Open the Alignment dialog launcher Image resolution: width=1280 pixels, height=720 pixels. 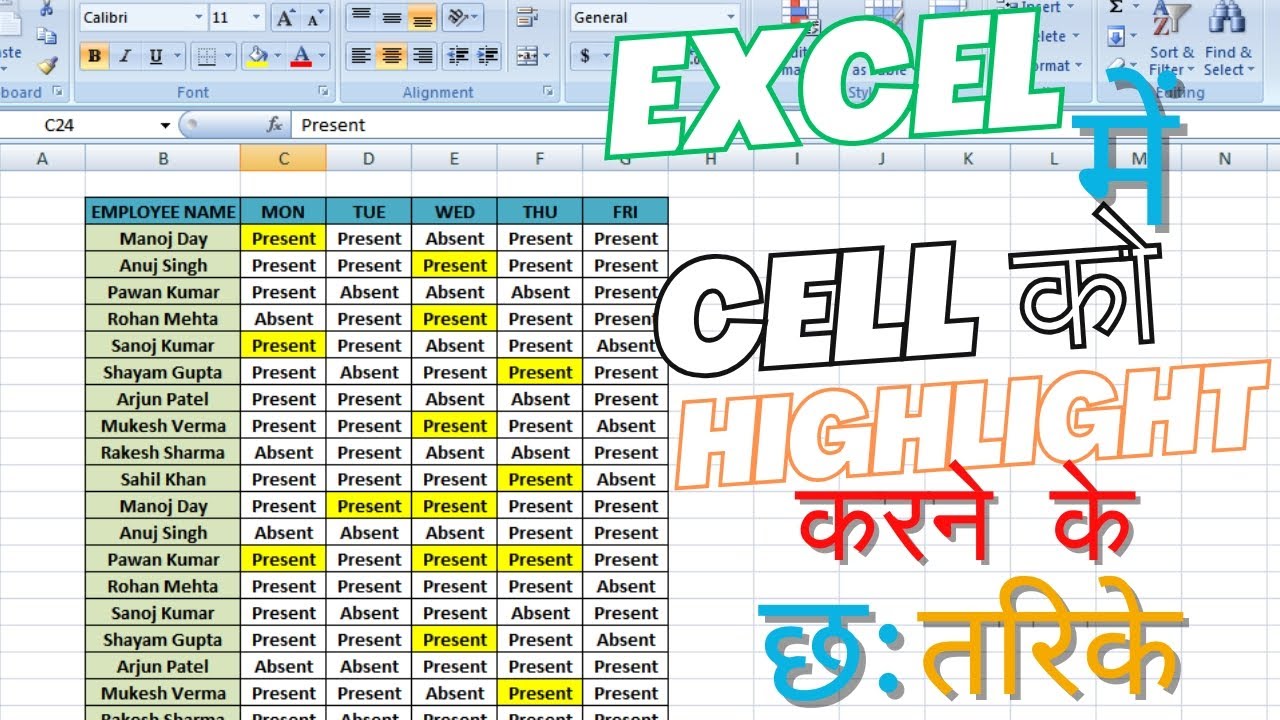pyautogui.click(x=548, y=91)
